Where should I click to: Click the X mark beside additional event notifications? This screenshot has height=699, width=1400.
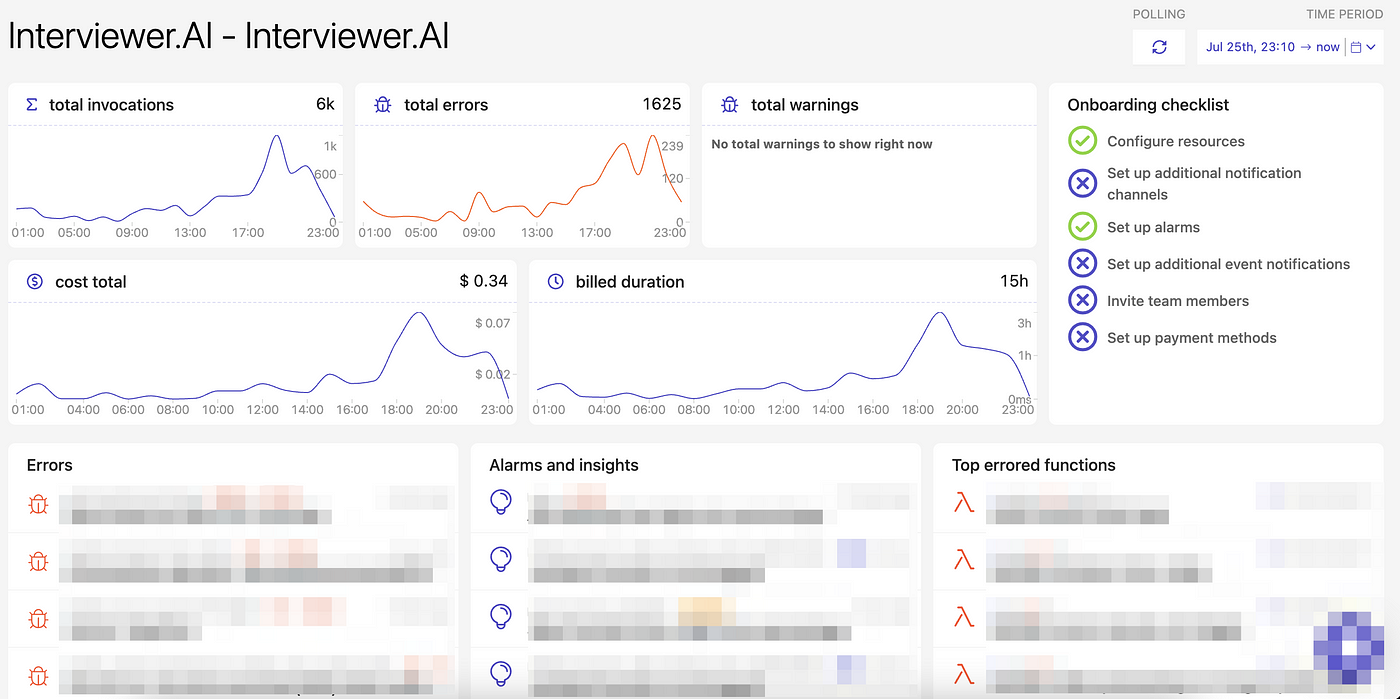click(x=1082, y=264)
